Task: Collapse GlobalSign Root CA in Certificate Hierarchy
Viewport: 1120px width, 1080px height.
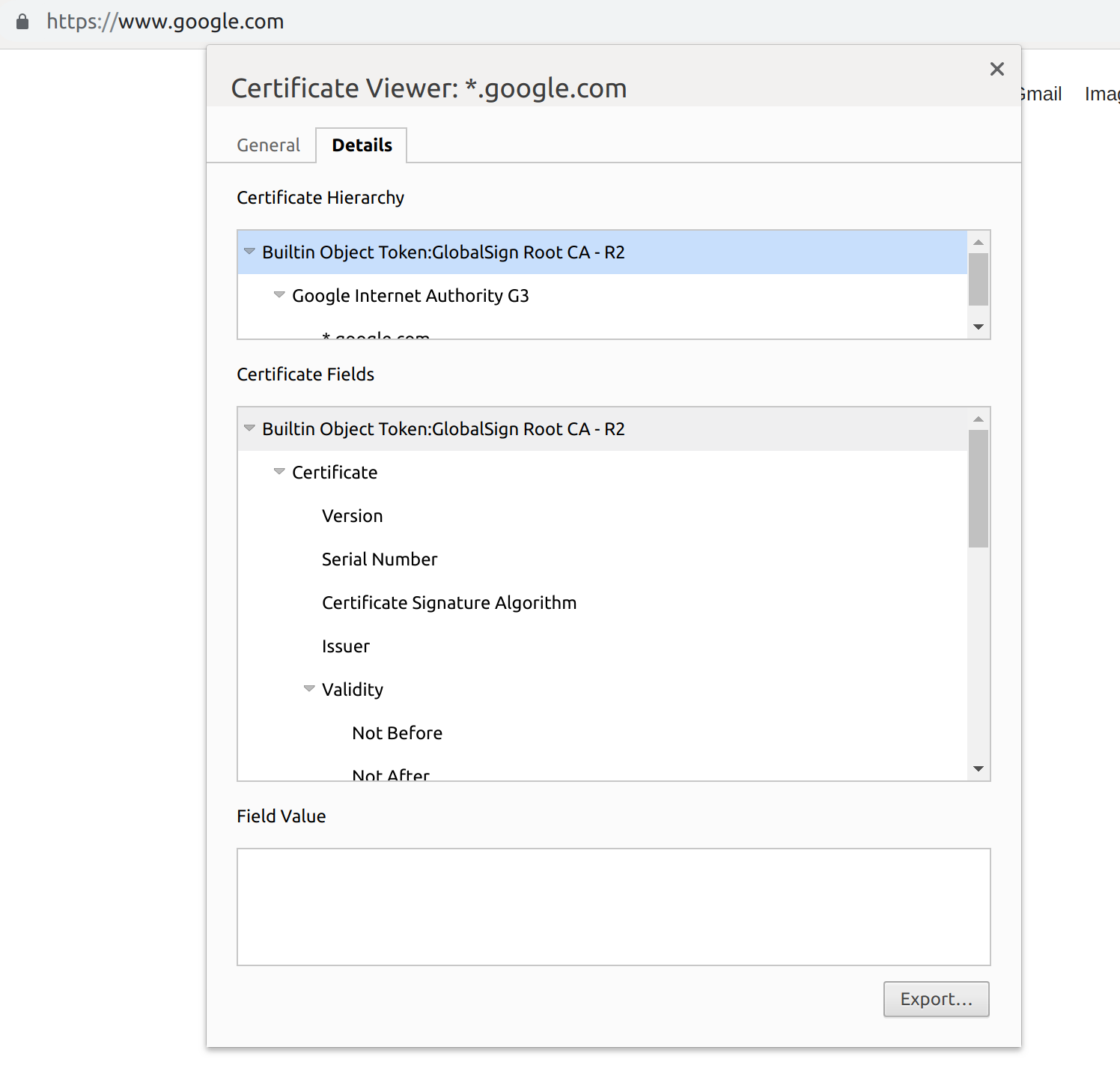Action: [x=249, y=252]
